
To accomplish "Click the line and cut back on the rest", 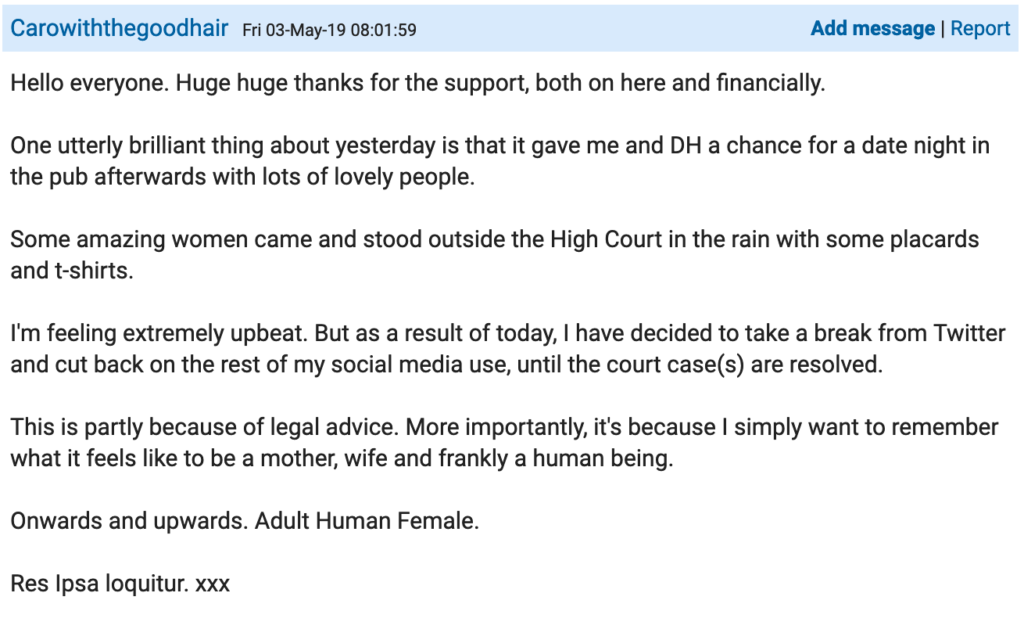I will point(446,365).
